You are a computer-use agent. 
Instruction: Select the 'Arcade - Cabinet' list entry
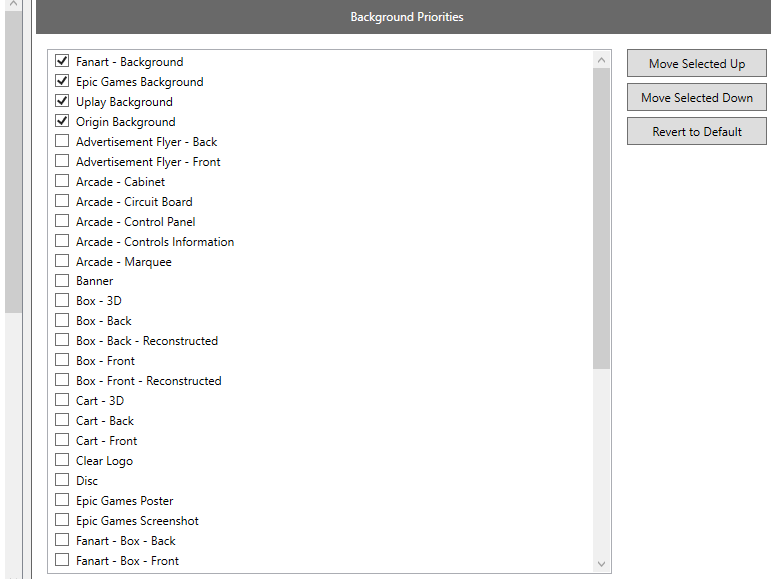click(120, 182)
